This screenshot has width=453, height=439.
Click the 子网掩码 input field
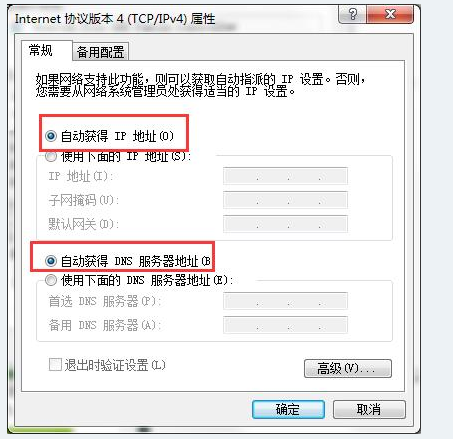285,200
